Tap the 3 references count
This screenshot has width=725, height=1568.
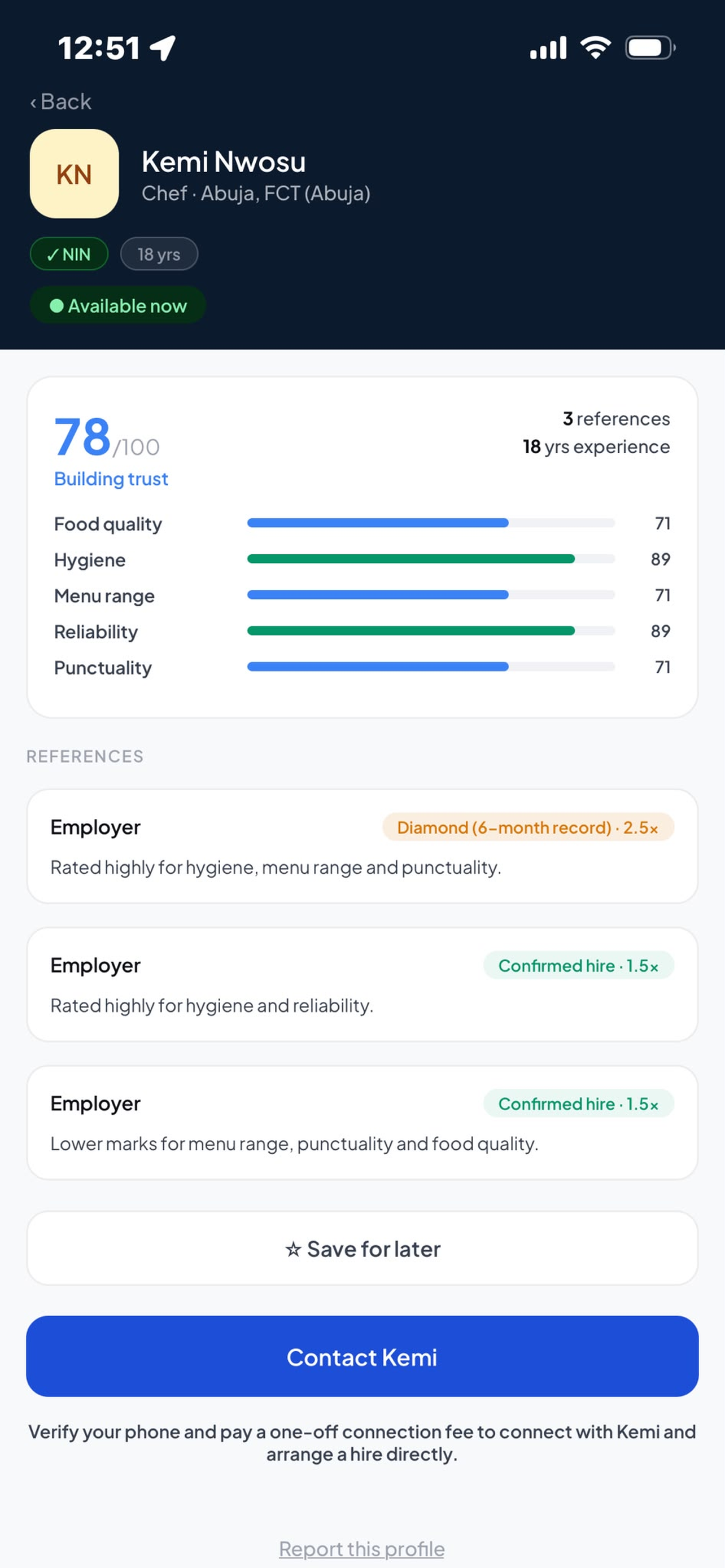tap(616, 419)
